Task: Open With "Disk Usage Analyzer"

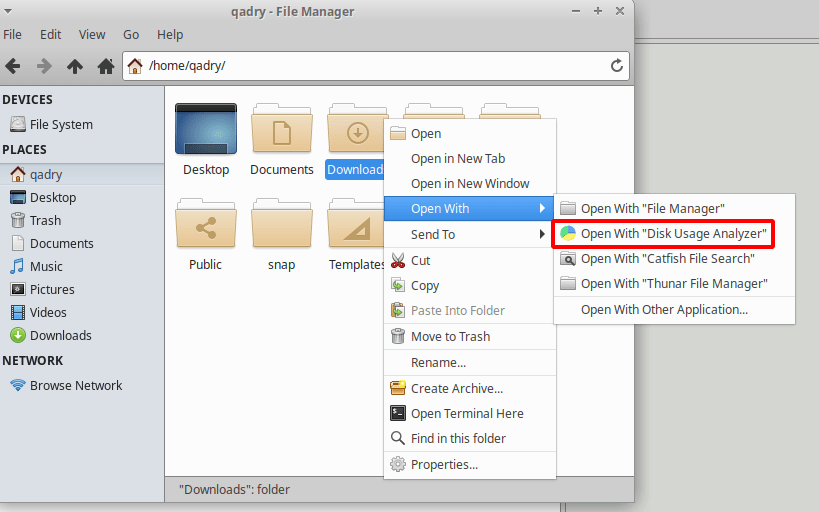Action: 674,234
